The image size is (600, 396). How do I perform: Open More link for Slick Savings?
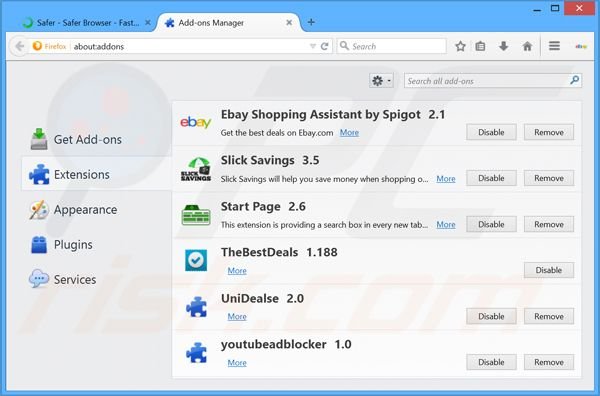click(446, 179)
